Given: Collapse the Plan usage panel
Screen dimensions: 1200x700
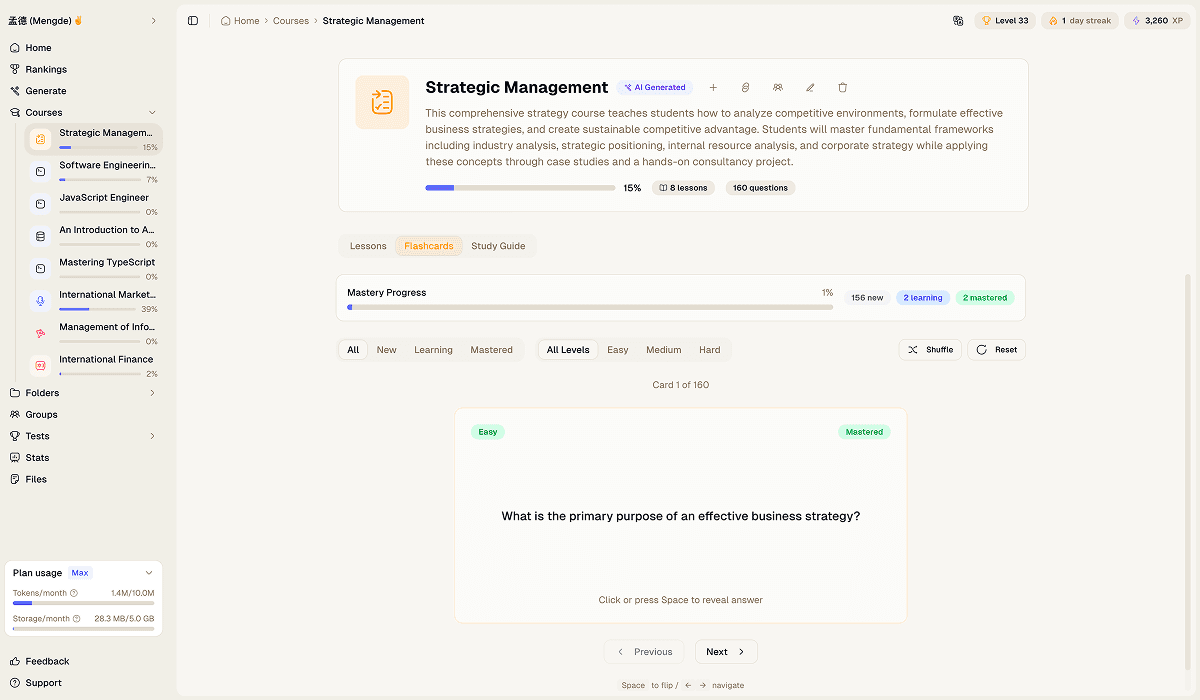Looking at the screenshot, I should pyautogui.click(x=151, y=572).
